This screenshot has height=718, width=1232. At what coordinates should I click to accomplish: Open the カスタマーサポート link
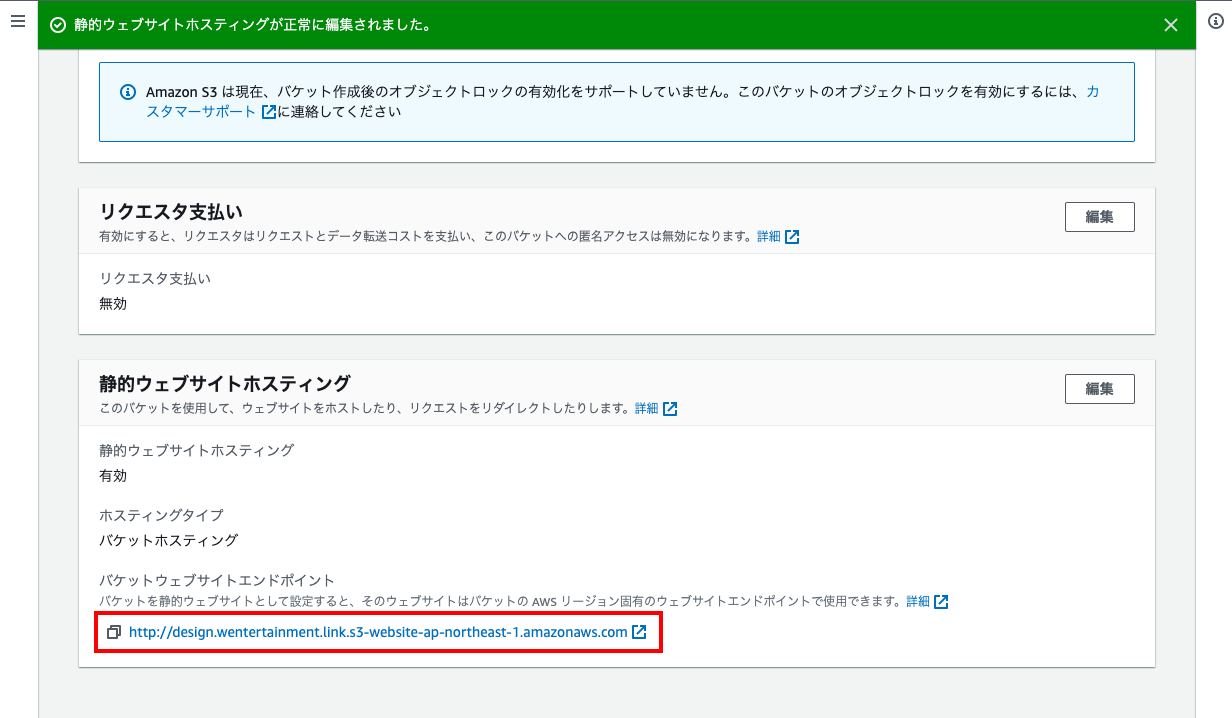[x=1092, y=91]
